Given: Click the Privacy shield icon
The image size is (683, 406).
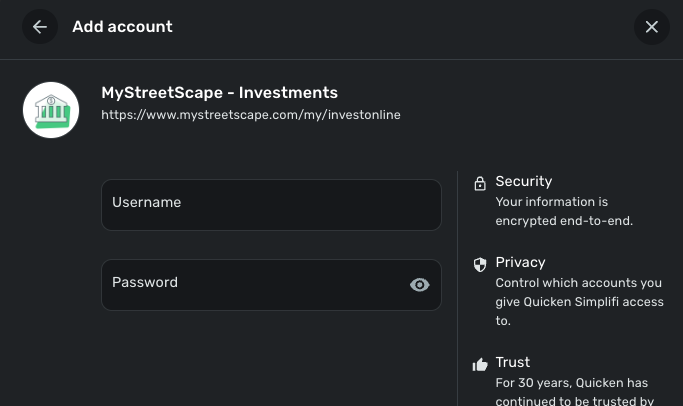Looking at the screenshot, I should click(480, 264).
